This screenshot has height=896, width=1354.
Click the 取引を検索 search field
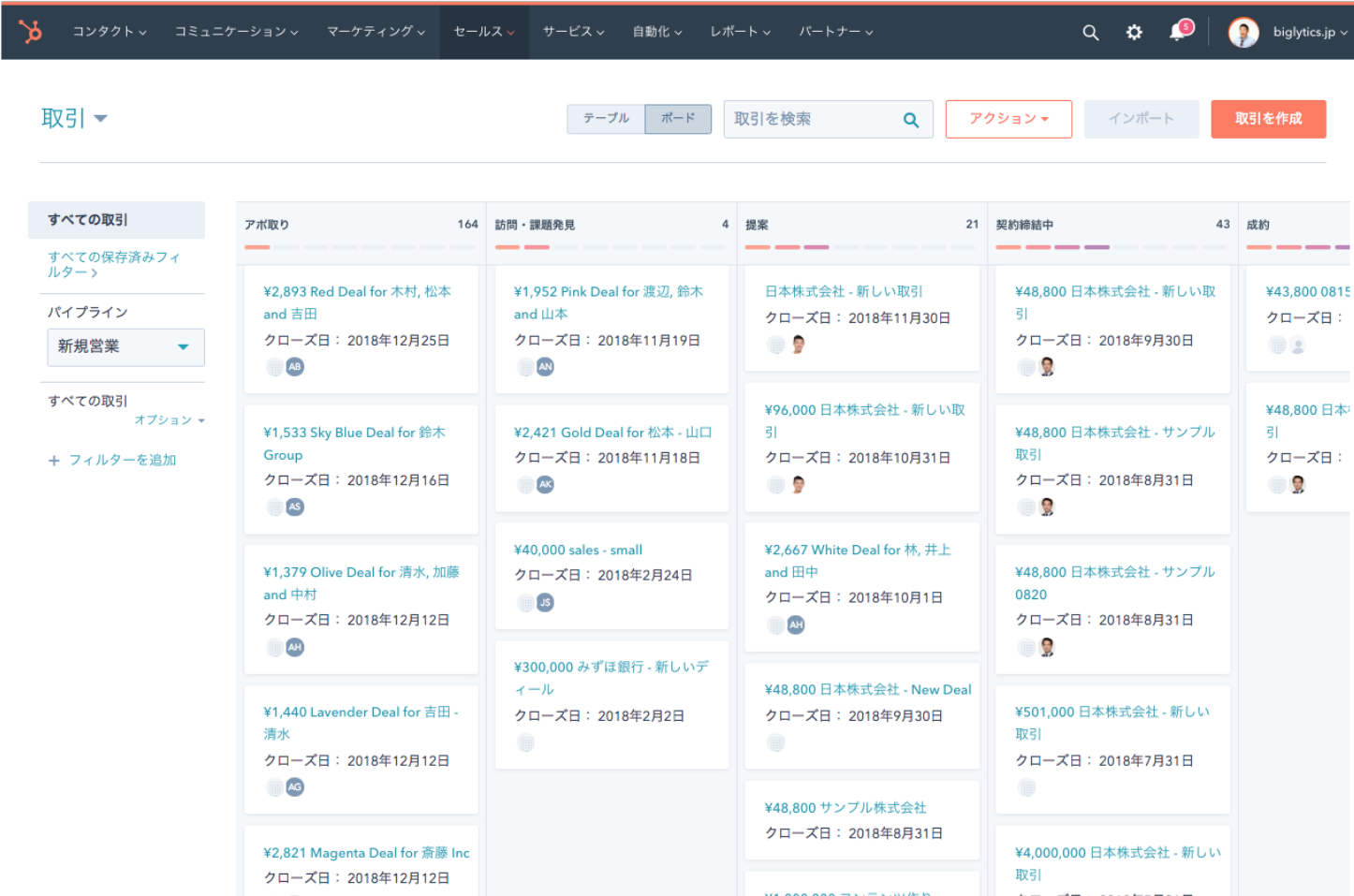[810, 120]
